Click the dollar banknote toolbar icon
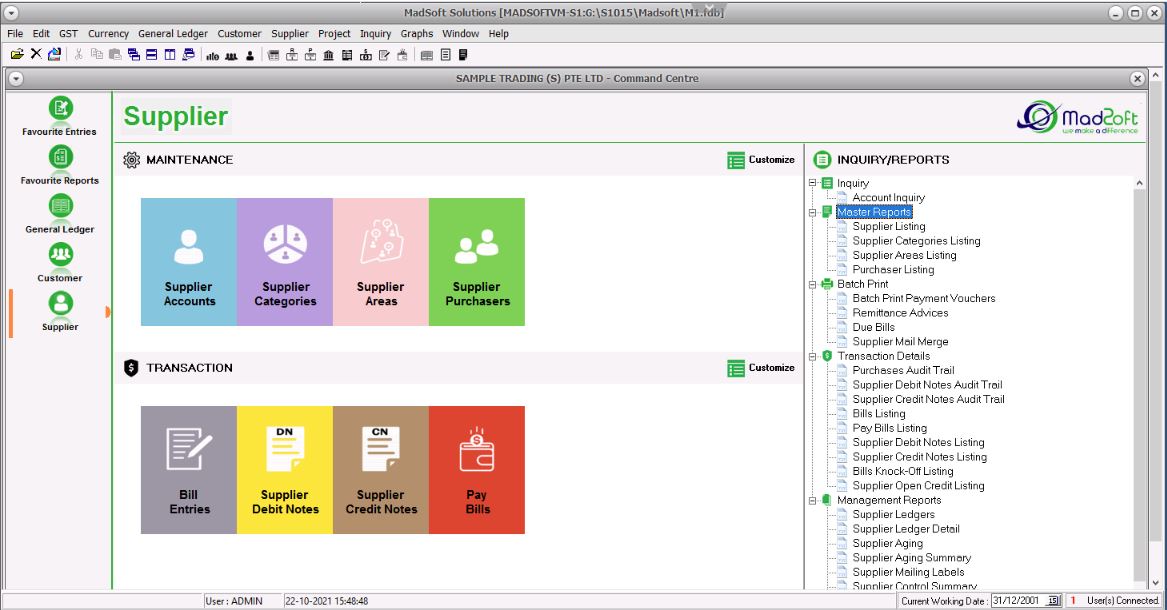1167x610 pixels. coord(365,55)
